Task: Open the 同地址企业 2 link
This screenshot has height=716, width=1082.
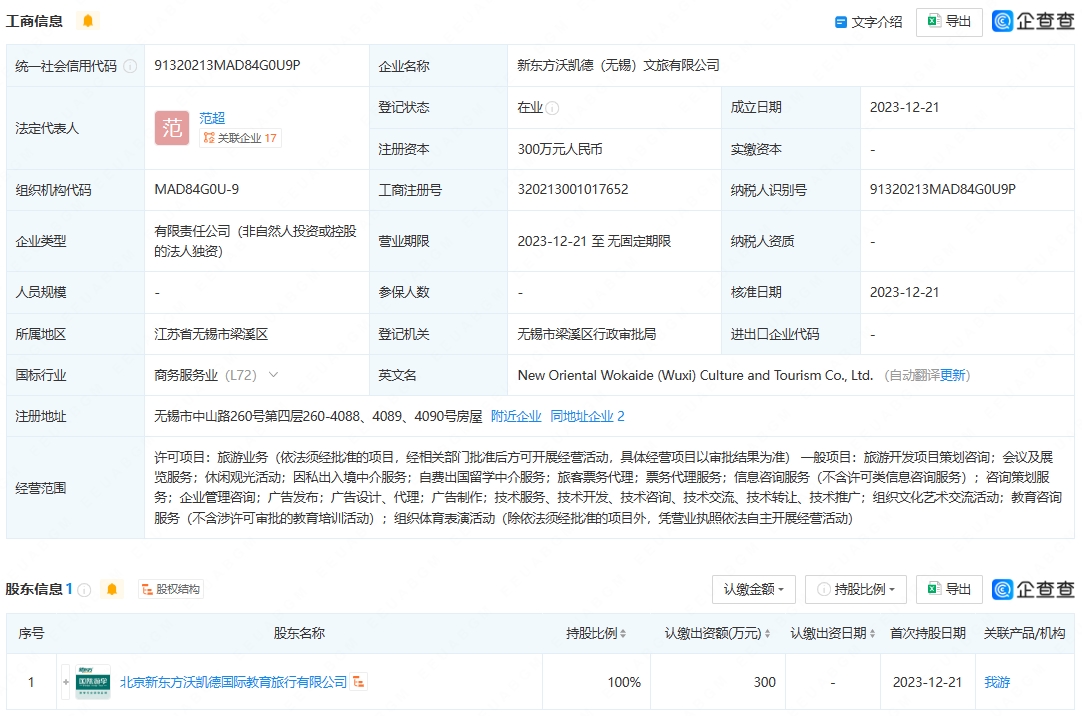Action: [587, 416]
